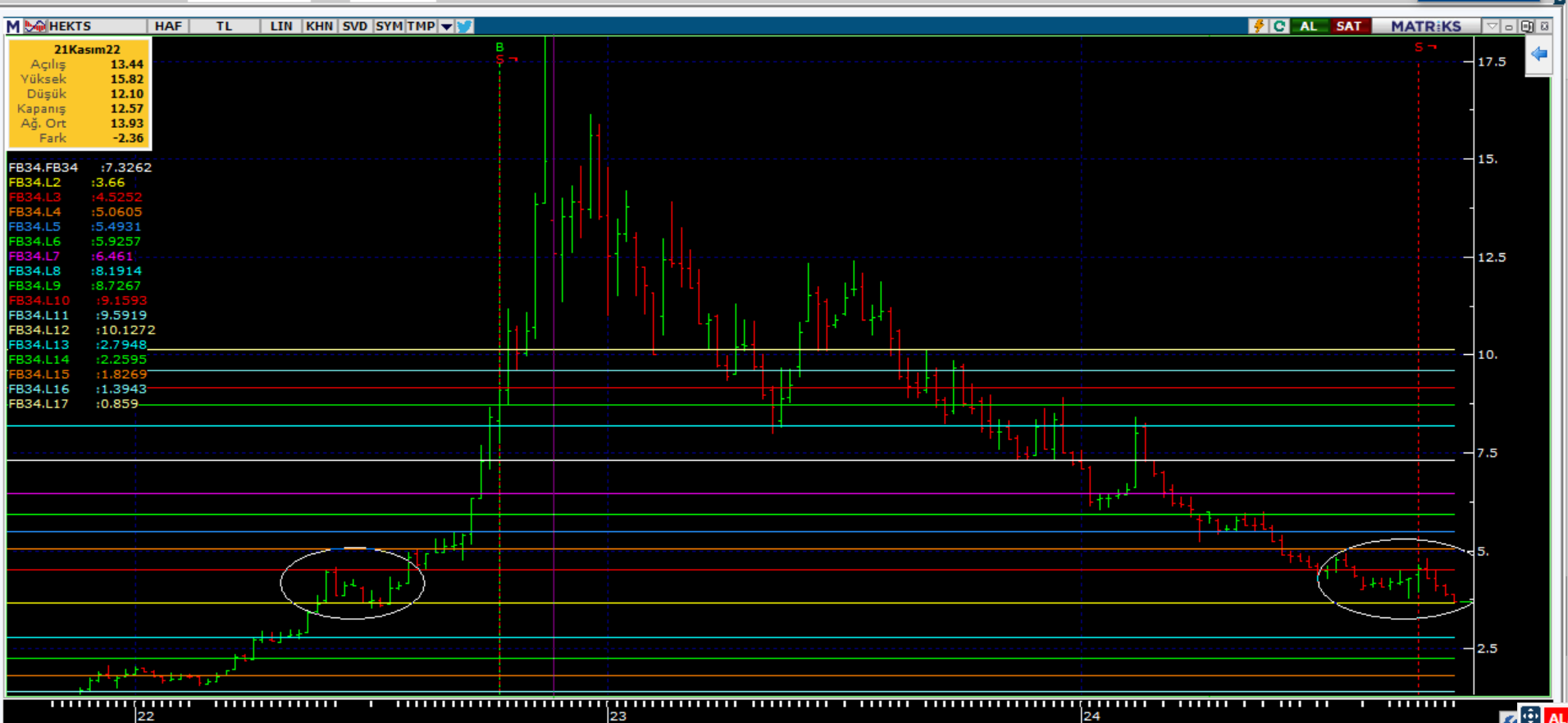
Task: Click the 24 date marker on time axis
Action: pyautogui.click(x=1092, y=716)
